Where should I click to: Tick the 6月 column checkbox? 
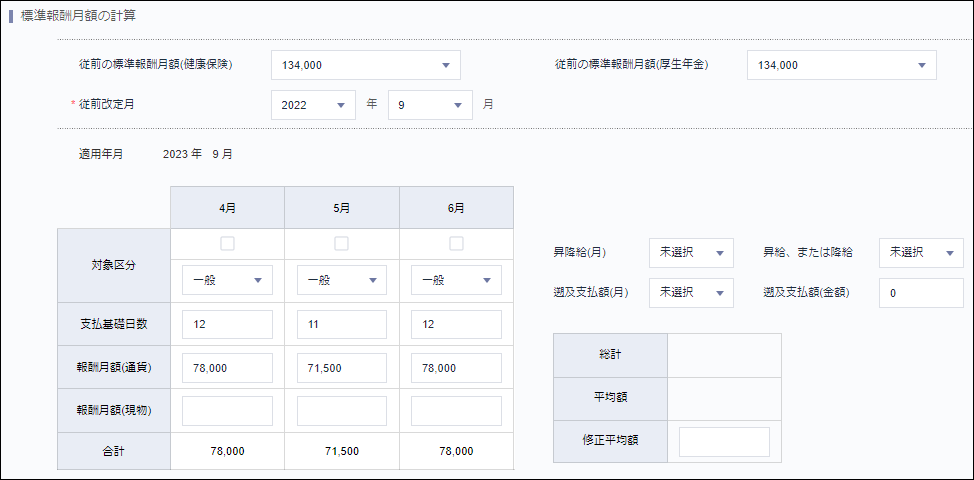coord(456,243)
